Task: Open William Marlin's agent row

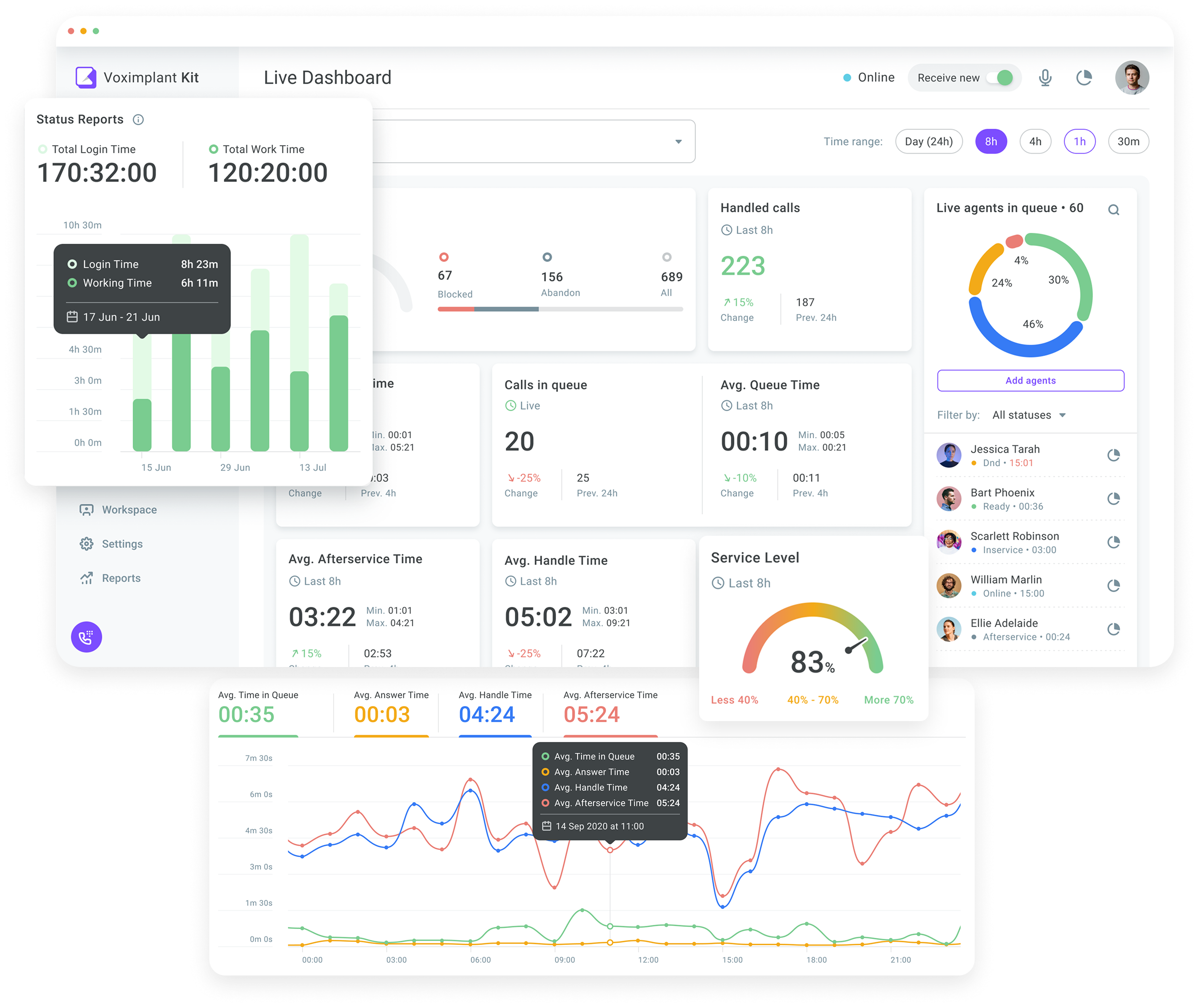Action: click(x=1030, y=586)
